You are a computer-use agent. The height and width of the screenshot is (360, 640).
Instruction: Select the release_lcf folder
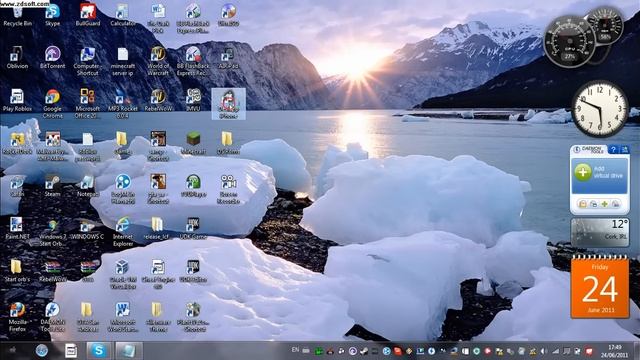157,228
